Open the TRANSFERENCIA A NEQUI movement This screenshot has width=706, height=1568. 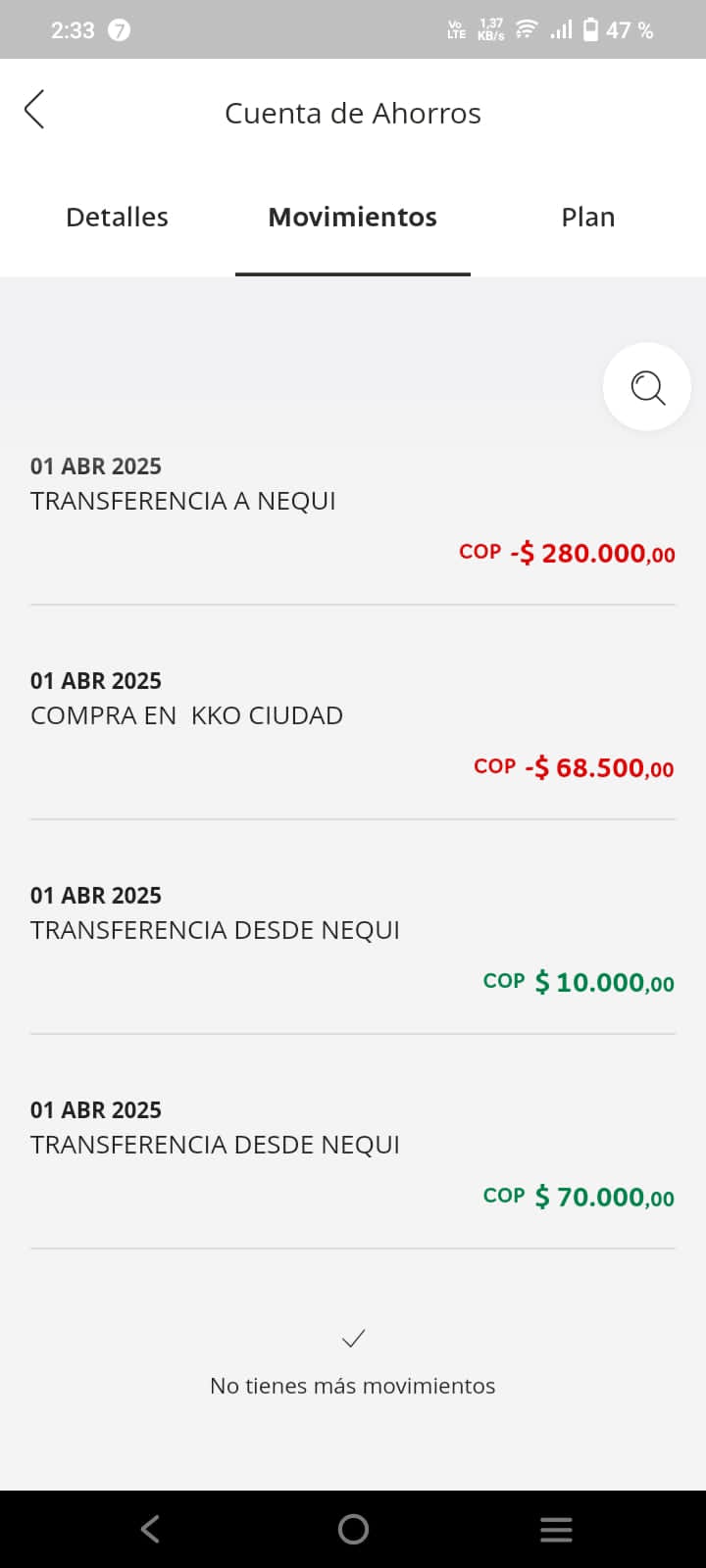183,501
